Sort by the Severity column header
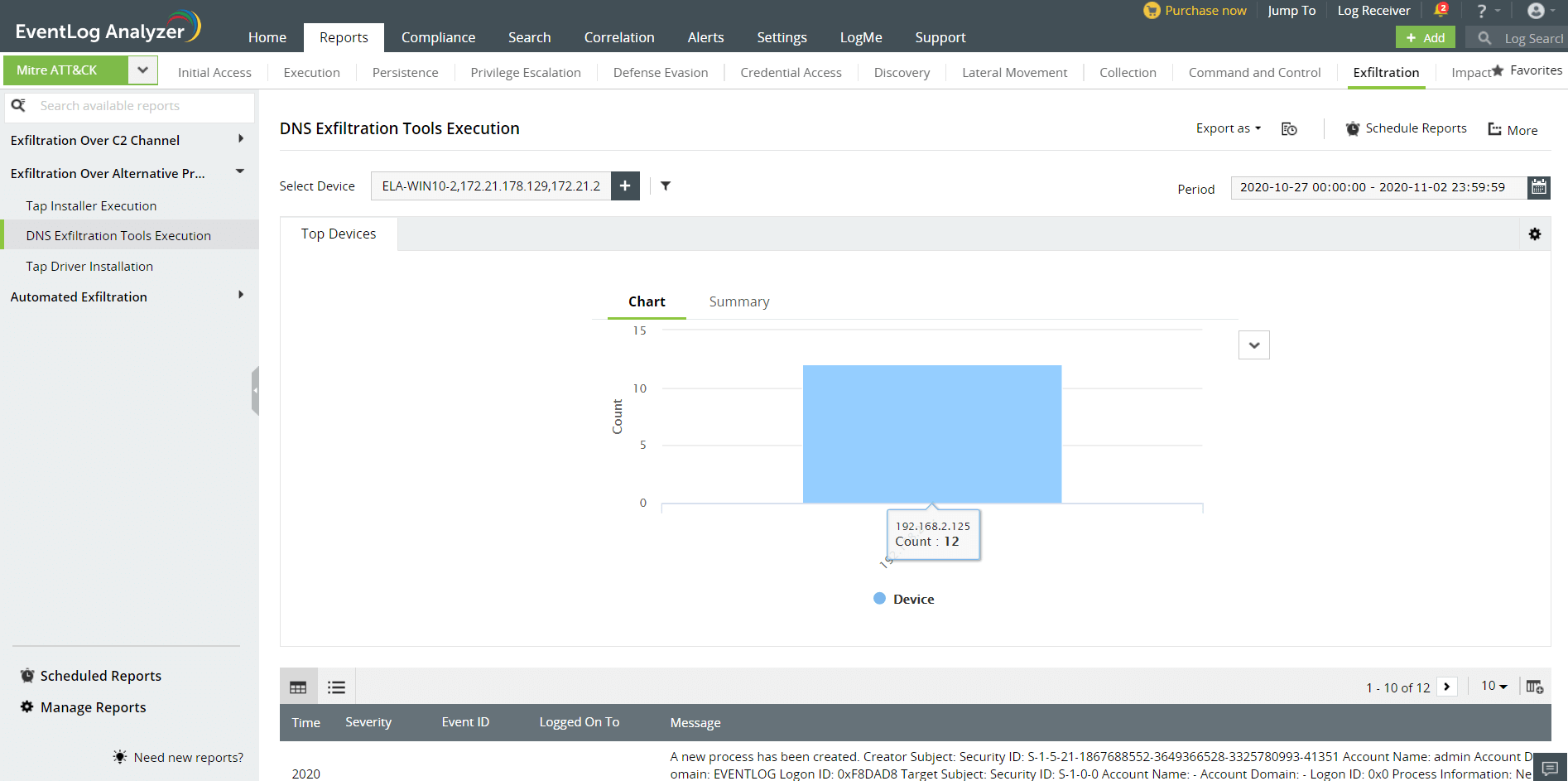Viewport: 1568px width, 781px height. tap(368, 722)
